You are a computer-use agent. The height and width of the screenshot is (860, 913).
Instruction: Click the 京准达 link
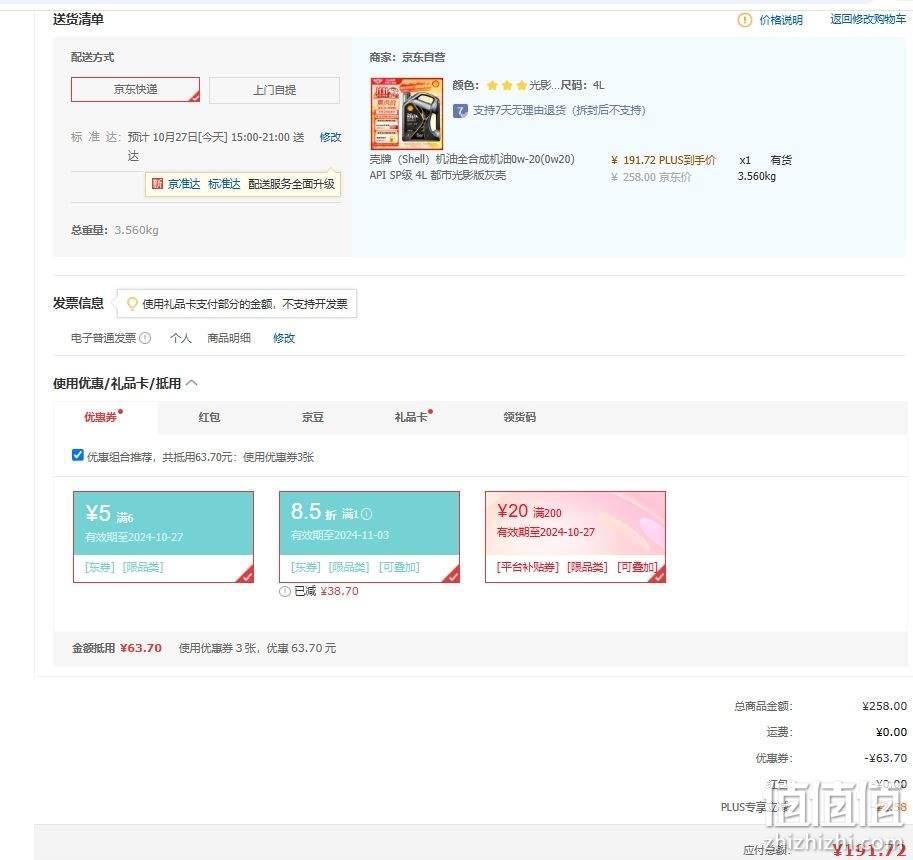click(x=183, y=184)
